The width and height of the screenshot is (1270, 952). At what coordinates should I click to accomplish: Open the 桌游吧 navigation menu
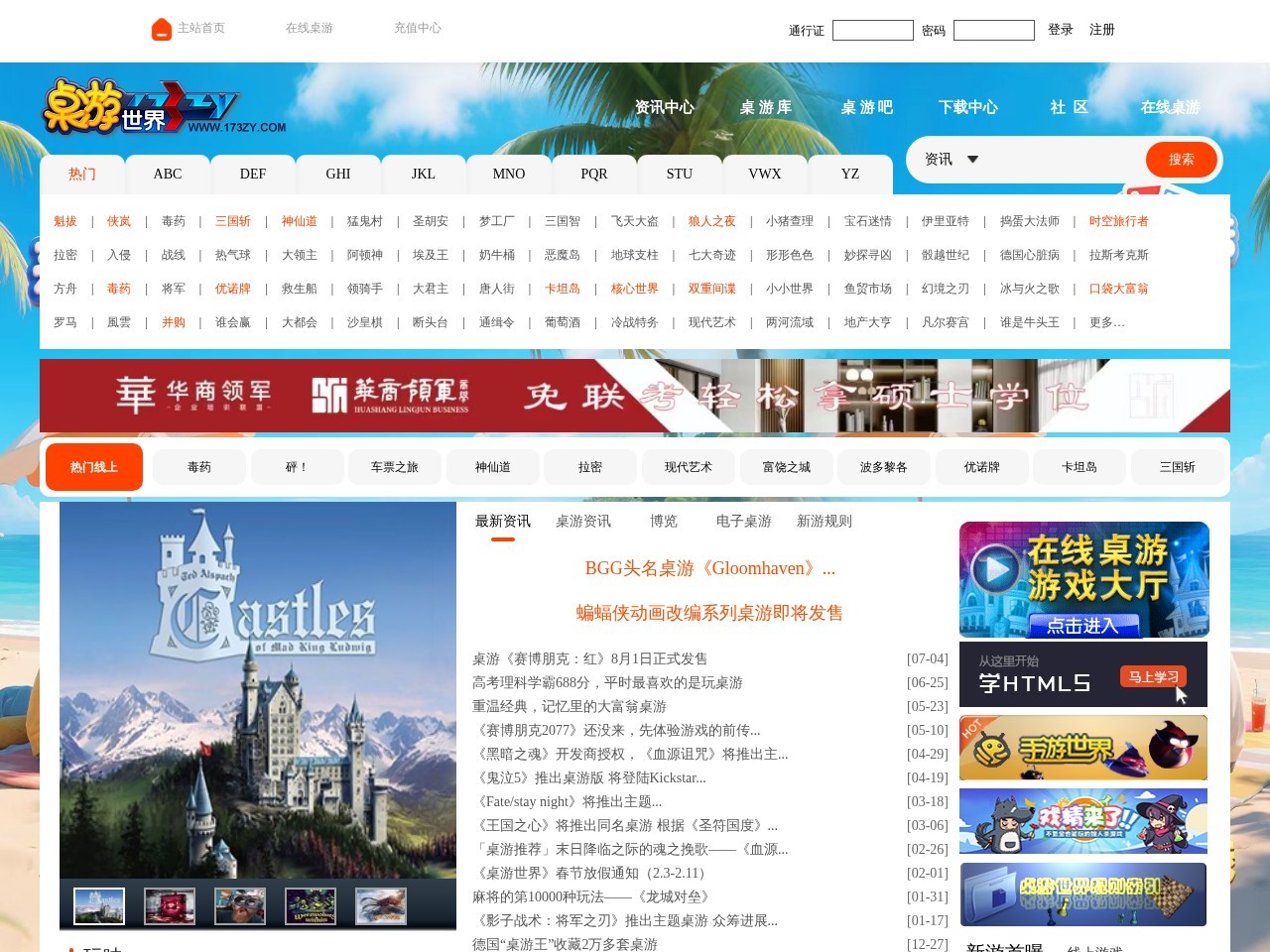[867, 107]
